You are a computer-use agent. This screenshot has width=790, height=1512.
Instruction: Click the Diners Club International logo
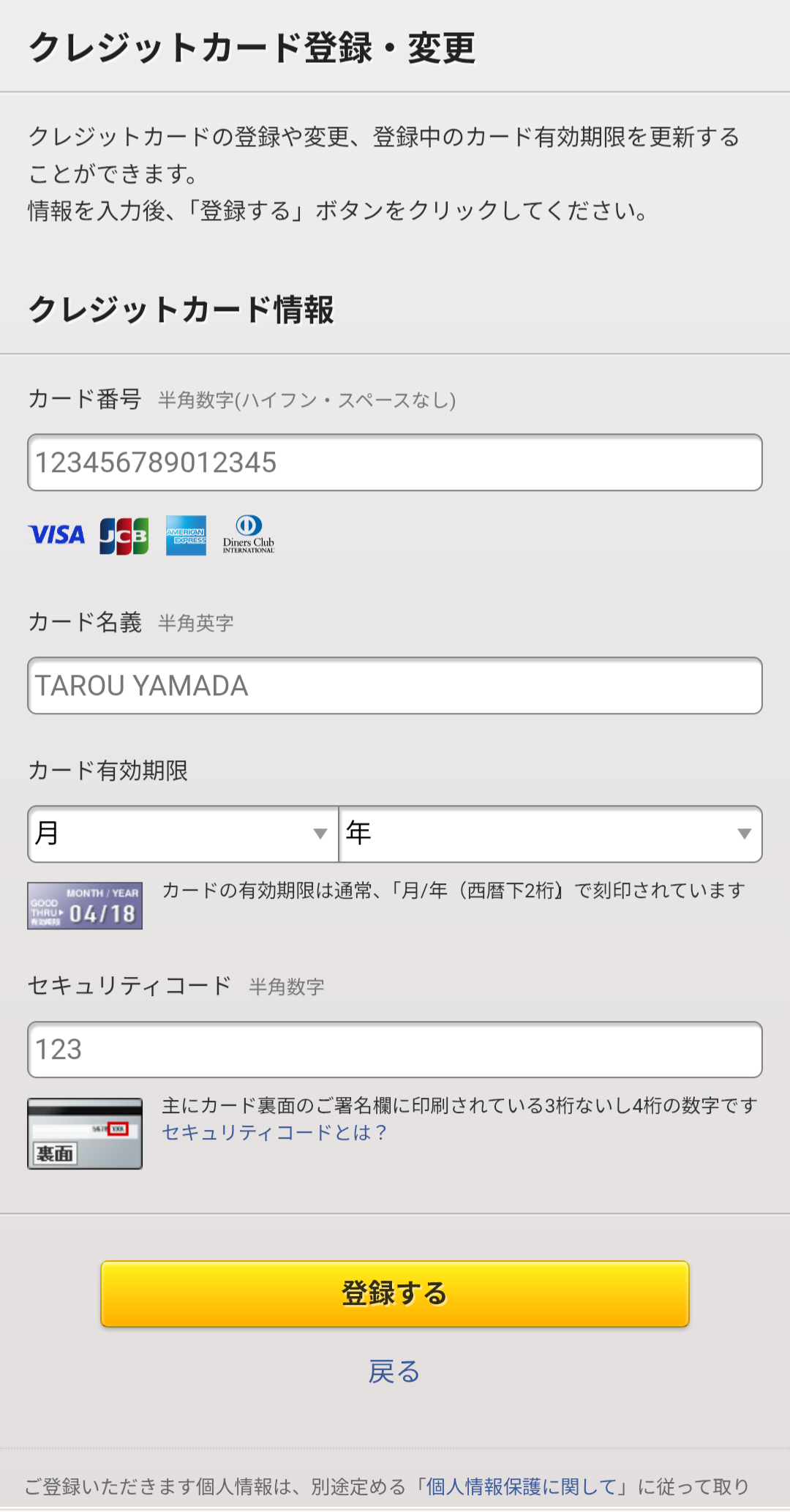point(249,534)
